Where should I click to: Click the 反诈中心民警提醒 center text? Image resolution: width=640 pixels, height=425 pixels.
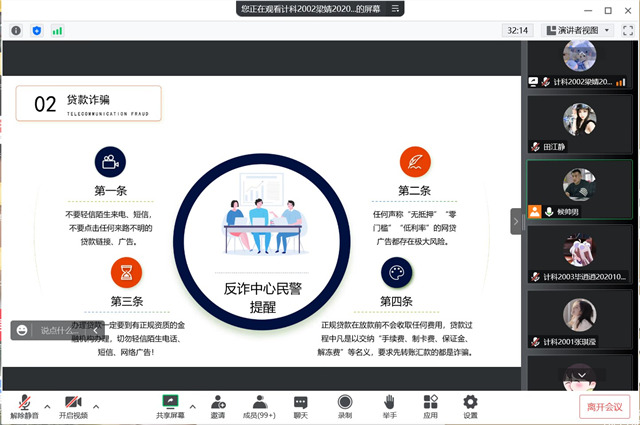pos(262,298)
